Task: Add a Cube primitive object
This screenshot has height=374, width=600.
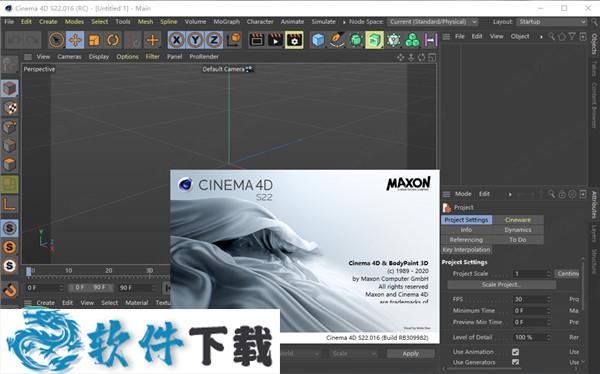Action: [318, 40]
